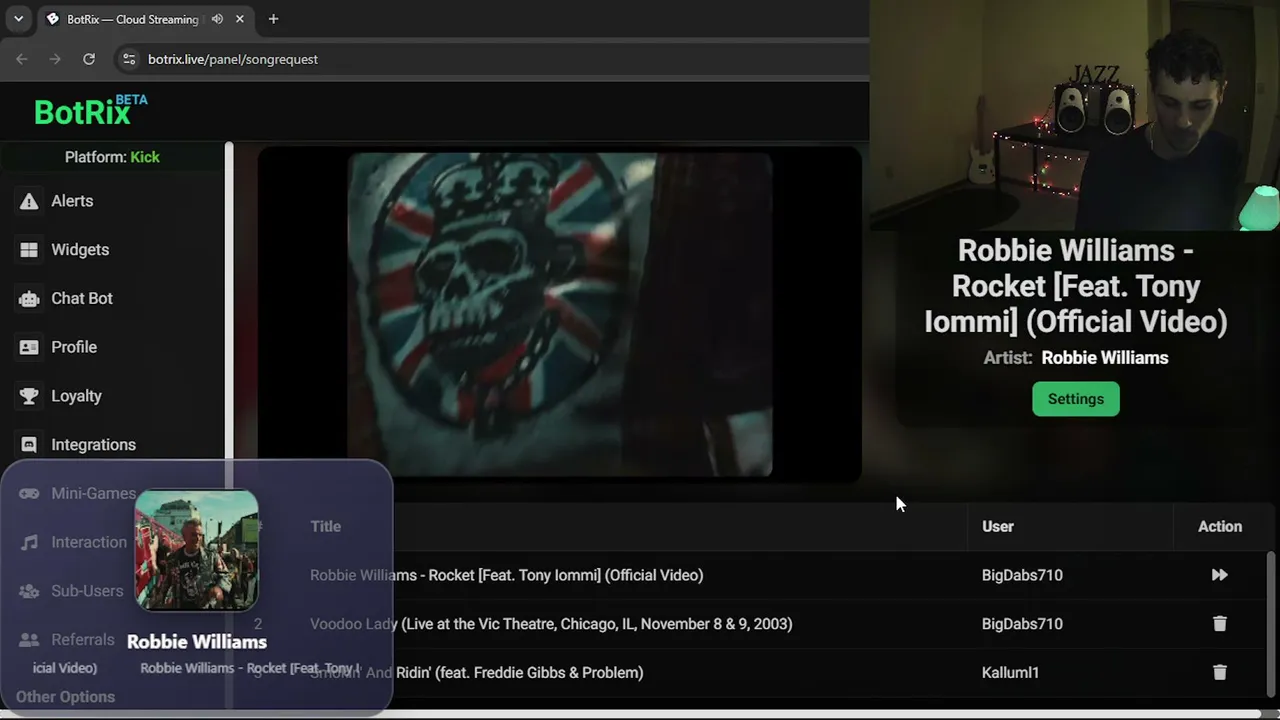This screenshot has width=1280, height=720.
Task: Go back to the previous page
Action: 22,59
